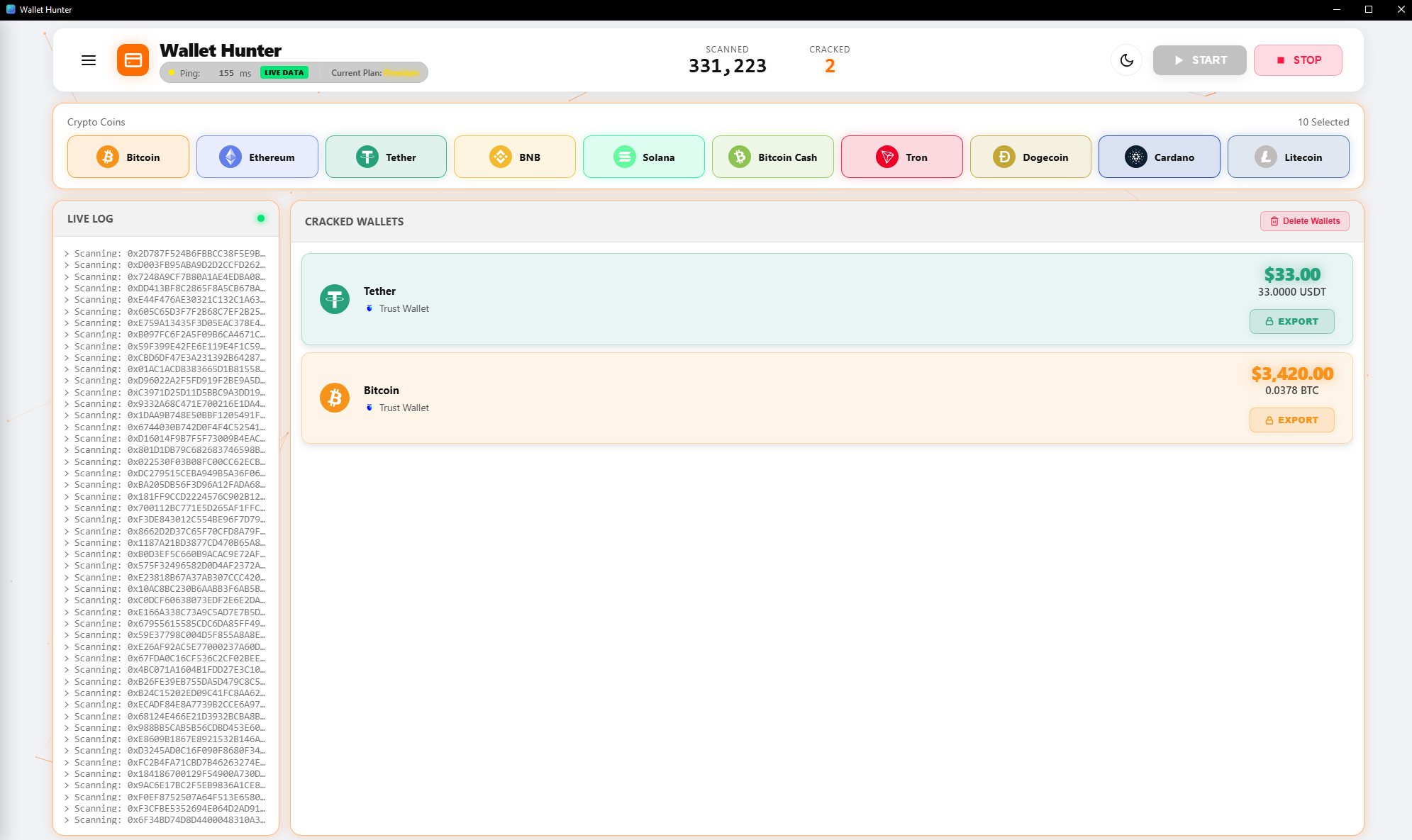Export the Tether cracked wallet
This screenshot has width=1412, height=840.
coord(1291,321)
